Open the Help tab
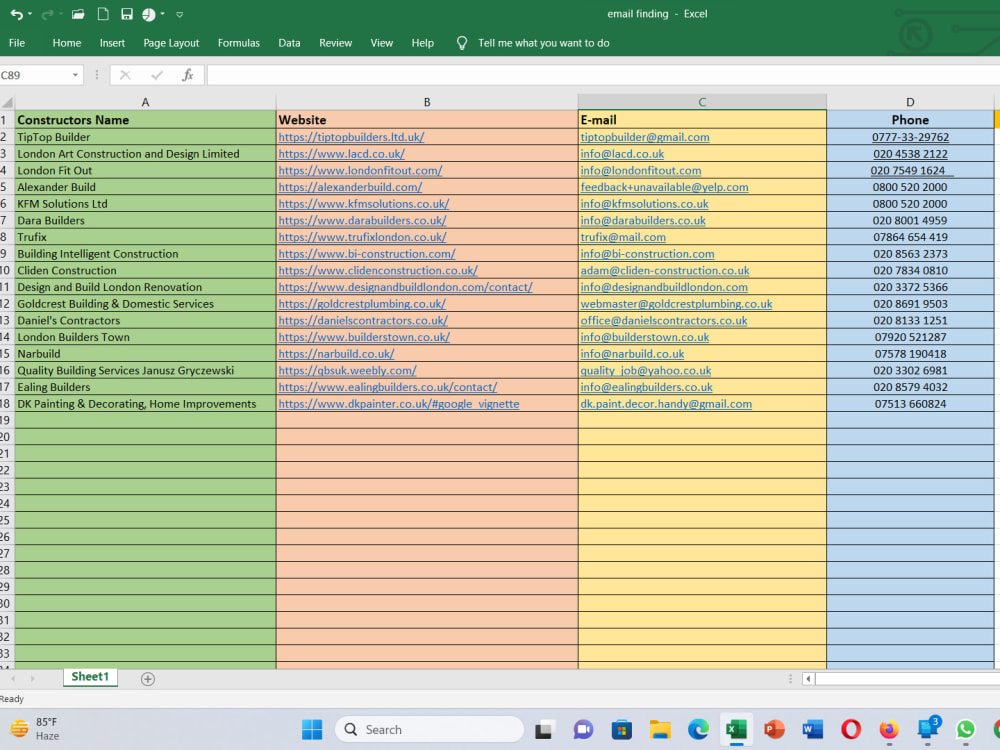Viewport: 1000px width, 750px height. point(422,43)
